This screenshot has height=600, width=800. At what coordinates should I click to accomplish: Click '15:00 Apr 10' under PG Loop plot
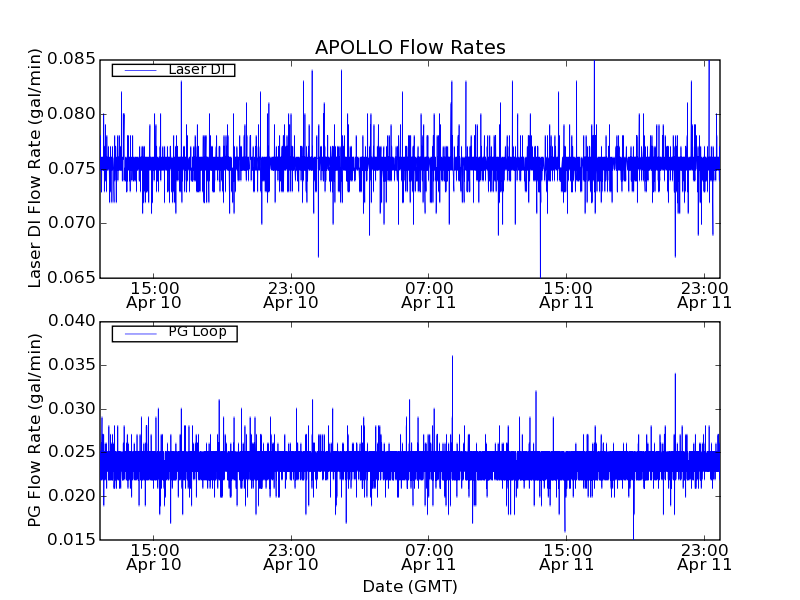click(x=154, y=558)
